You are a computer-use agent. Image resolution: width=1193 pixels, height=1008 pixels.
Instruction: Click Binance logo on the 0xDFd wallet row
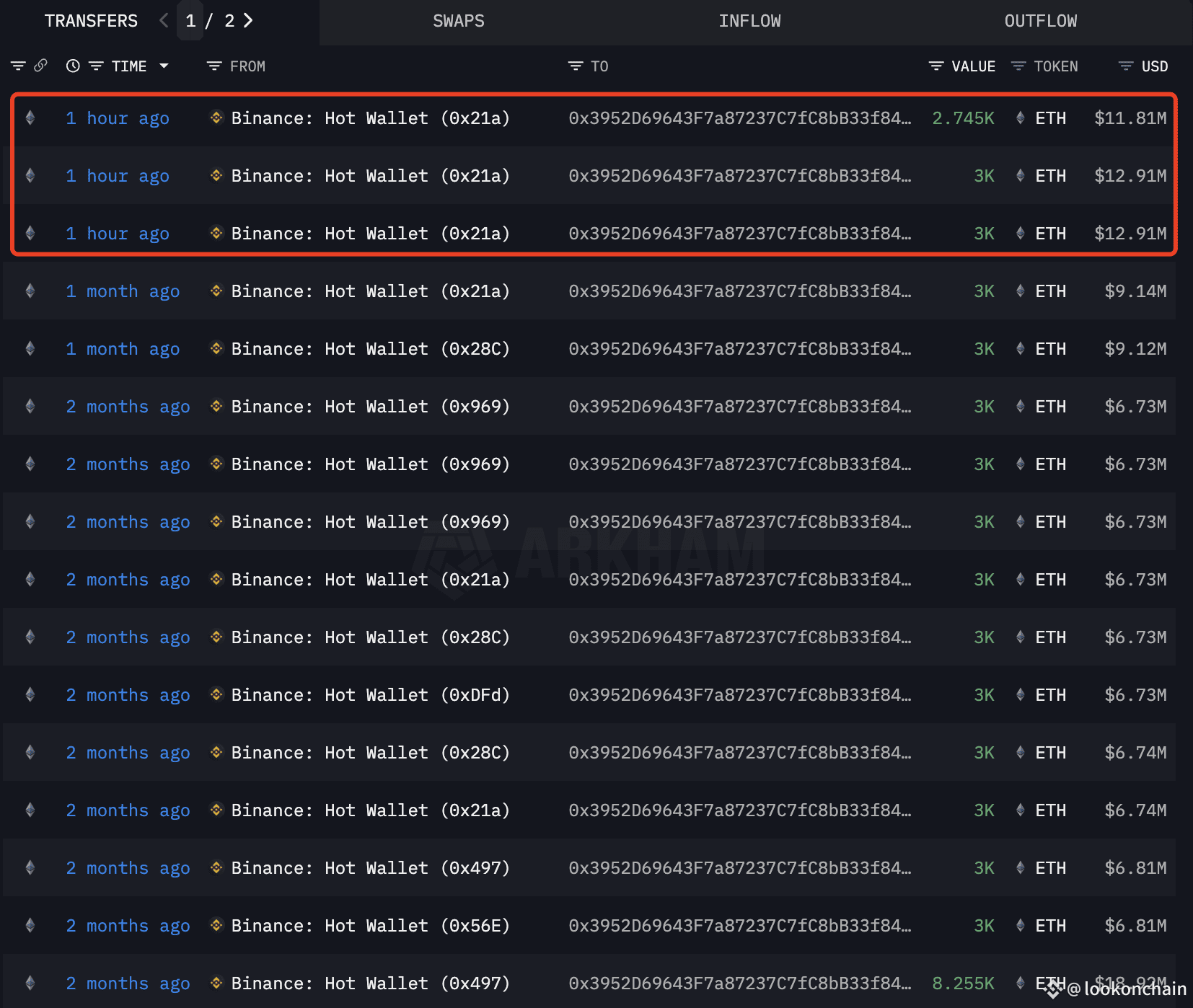click(216, 694)
